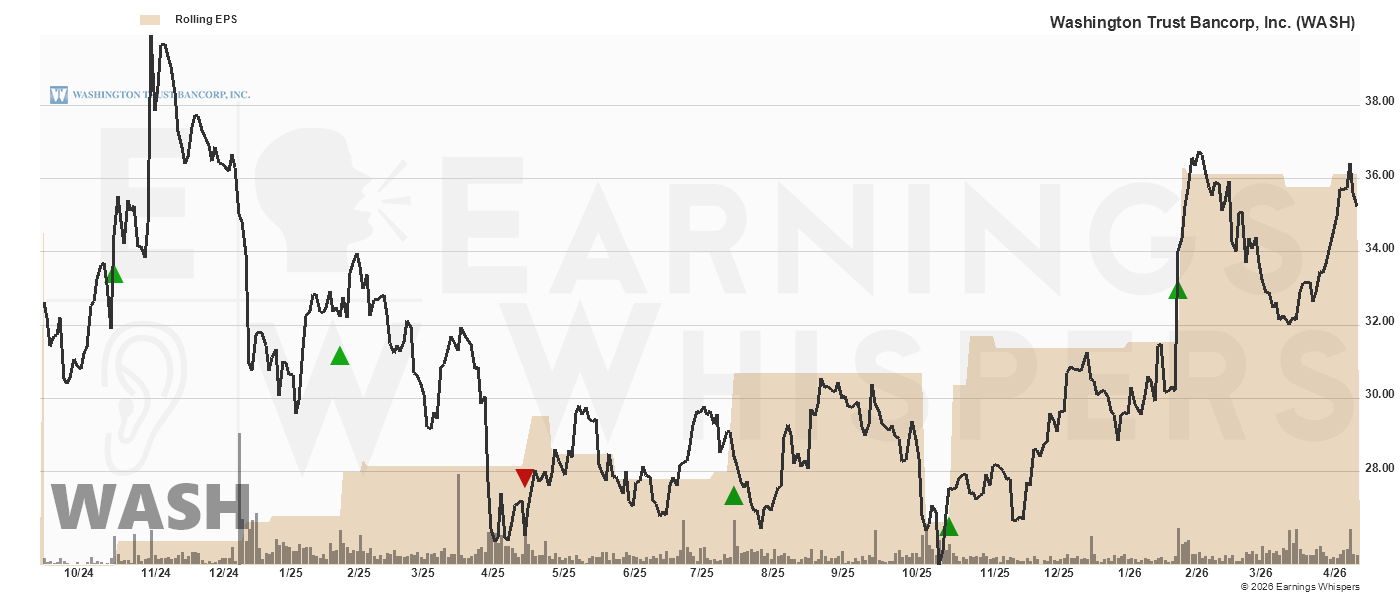Click the 2/25 date axis label
1400x600 pixels.
coord(359,573)
